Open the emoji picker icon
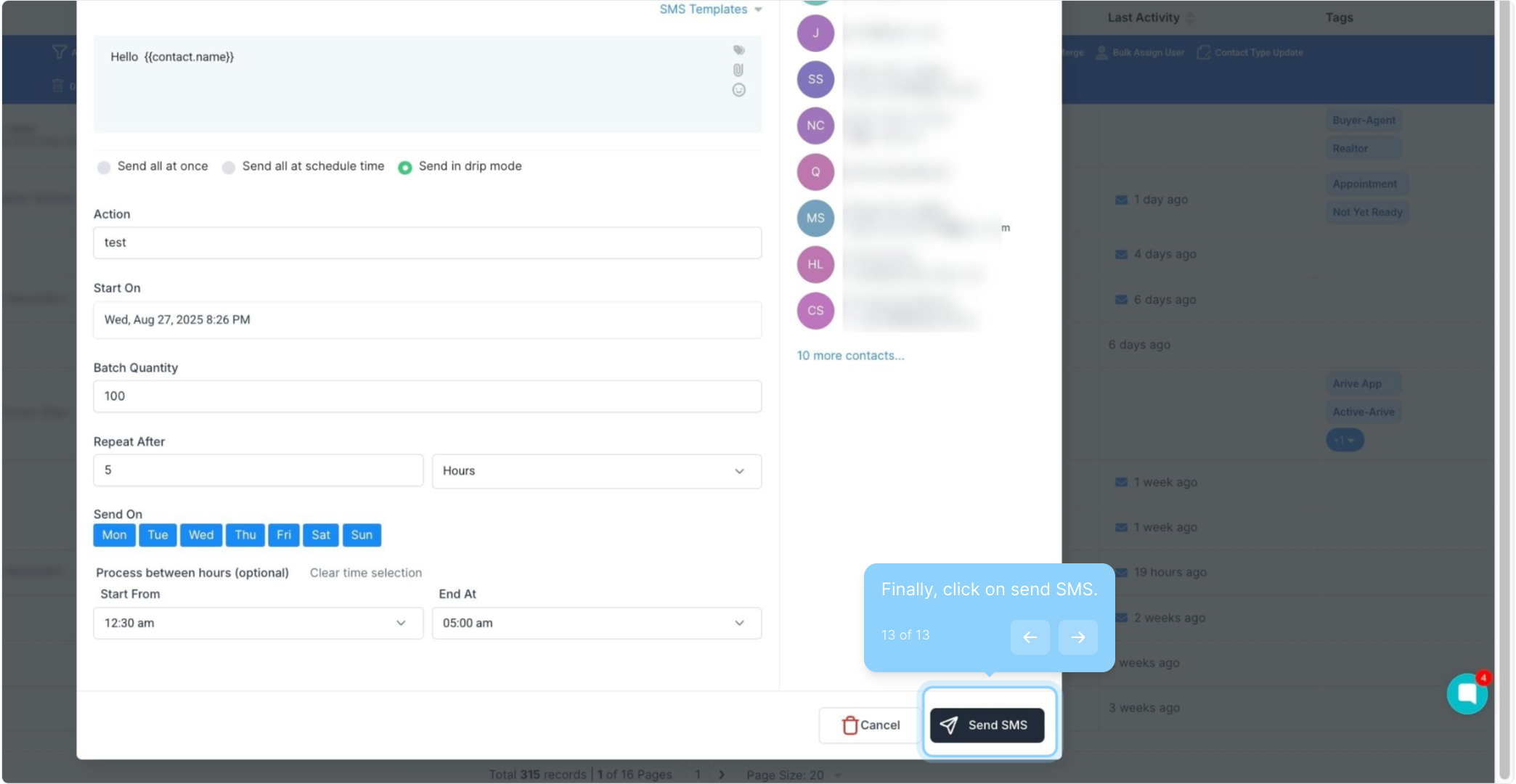The height and width of the screenshot is (784, 1516). tap(738, 90)
